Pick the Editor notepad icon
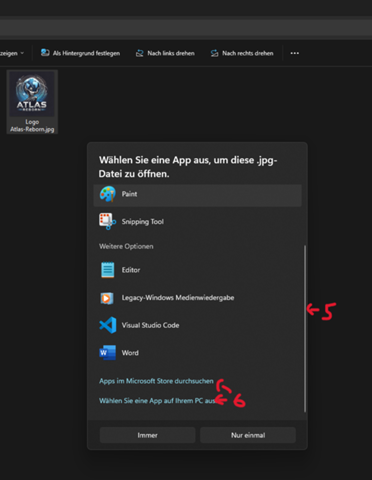The image size is (372, 480). coord(107,270)
